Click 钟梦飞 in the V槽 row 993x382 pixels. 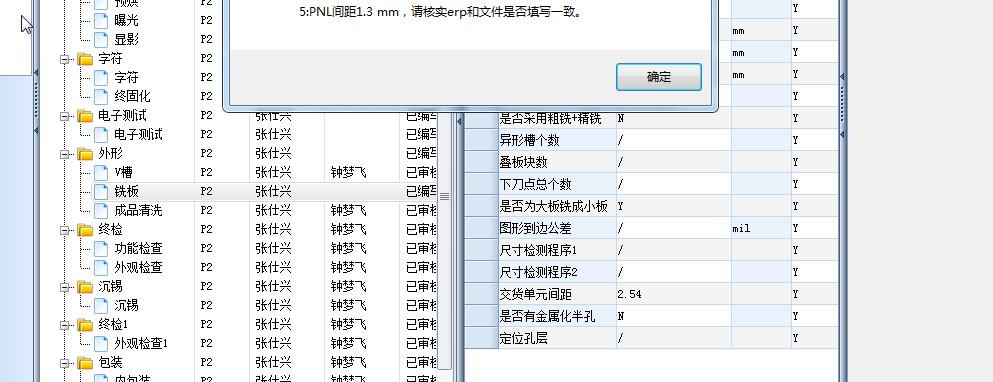pos(348,172)
